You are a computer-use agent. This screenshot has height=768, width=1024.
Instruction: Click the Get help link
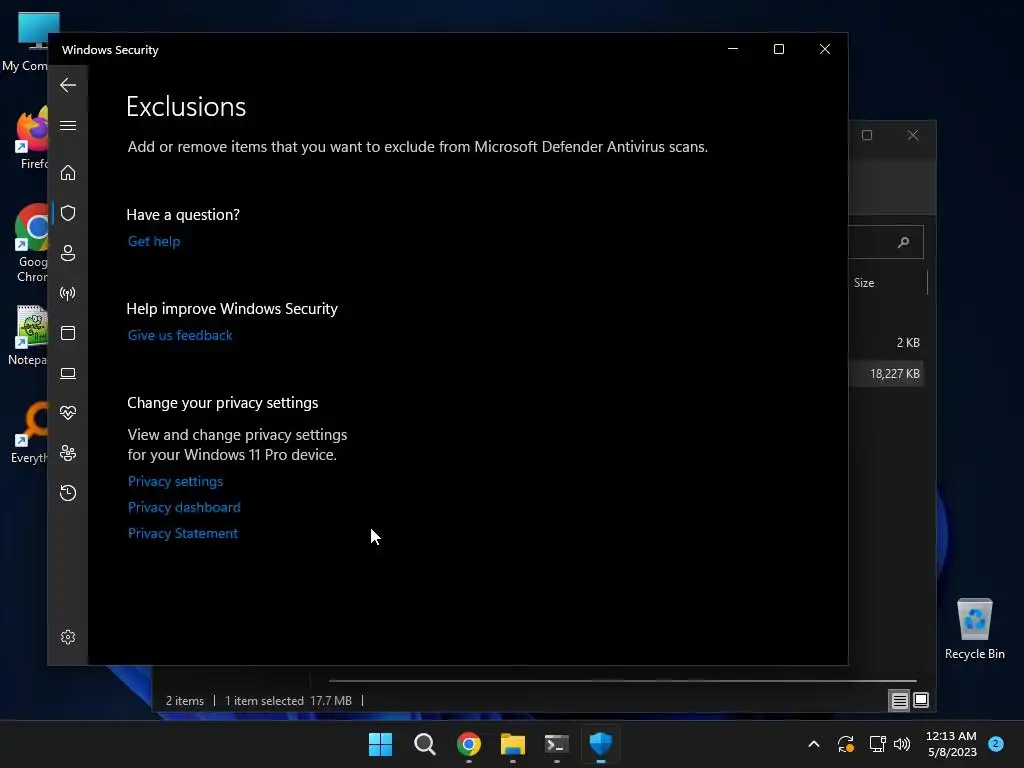(154, 241)
